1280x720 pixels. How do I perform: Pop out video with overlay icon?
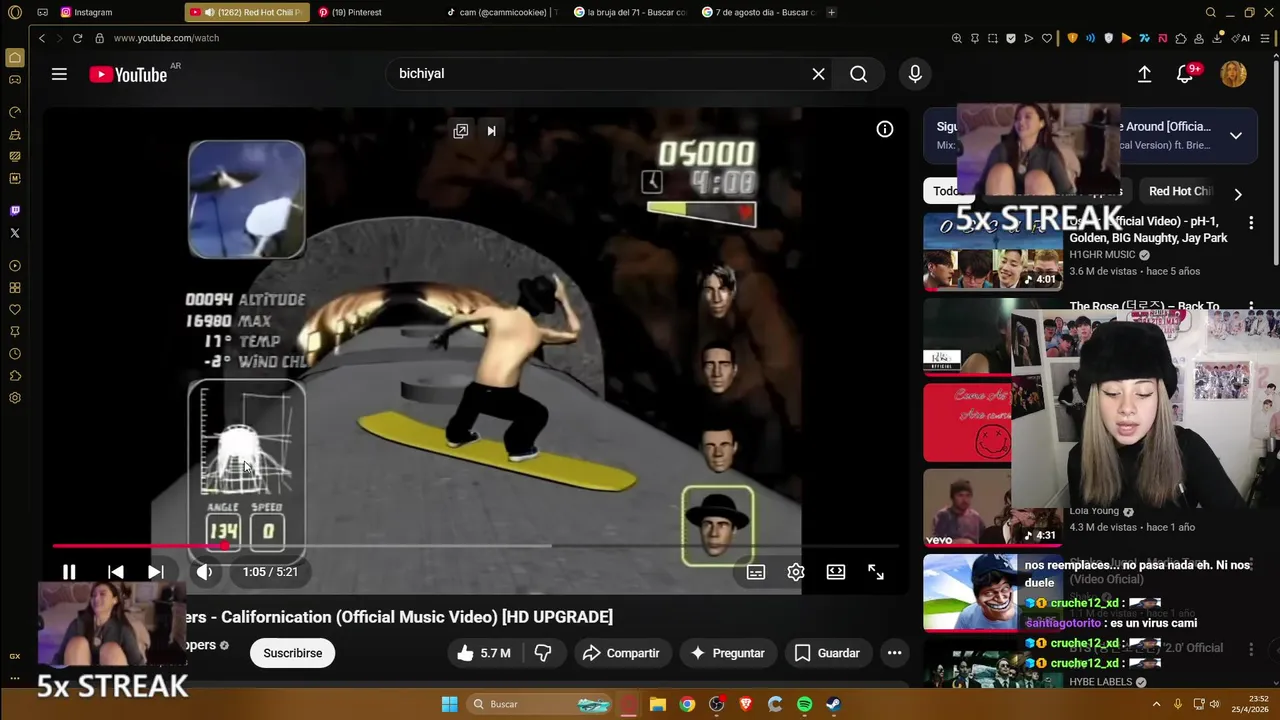click(x=461, y=131)
